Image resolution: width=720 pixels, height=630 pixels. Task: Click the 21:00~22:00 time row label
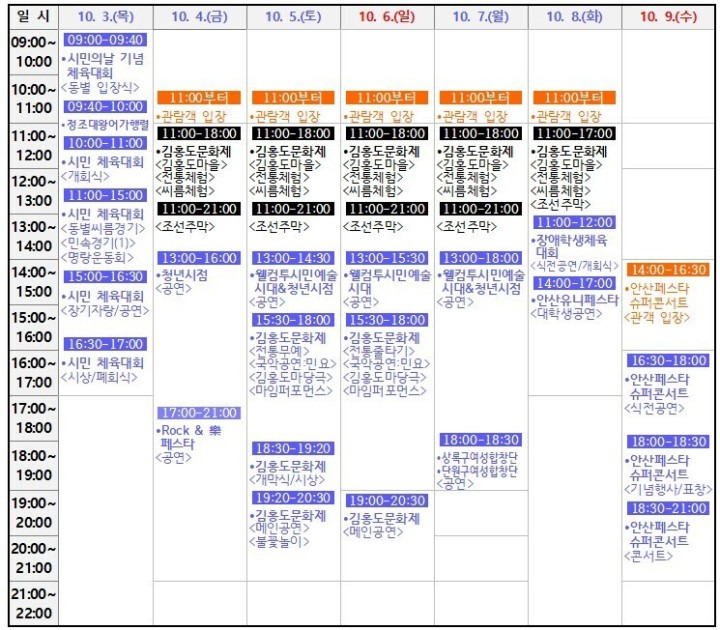33,603
